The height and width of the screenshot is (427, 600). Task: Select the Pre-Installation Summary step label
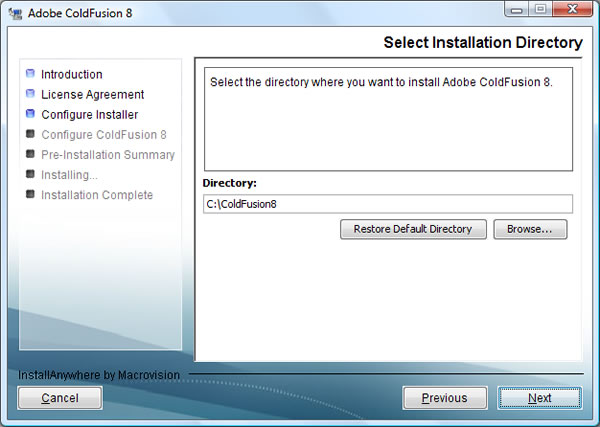tap(108, 155)
